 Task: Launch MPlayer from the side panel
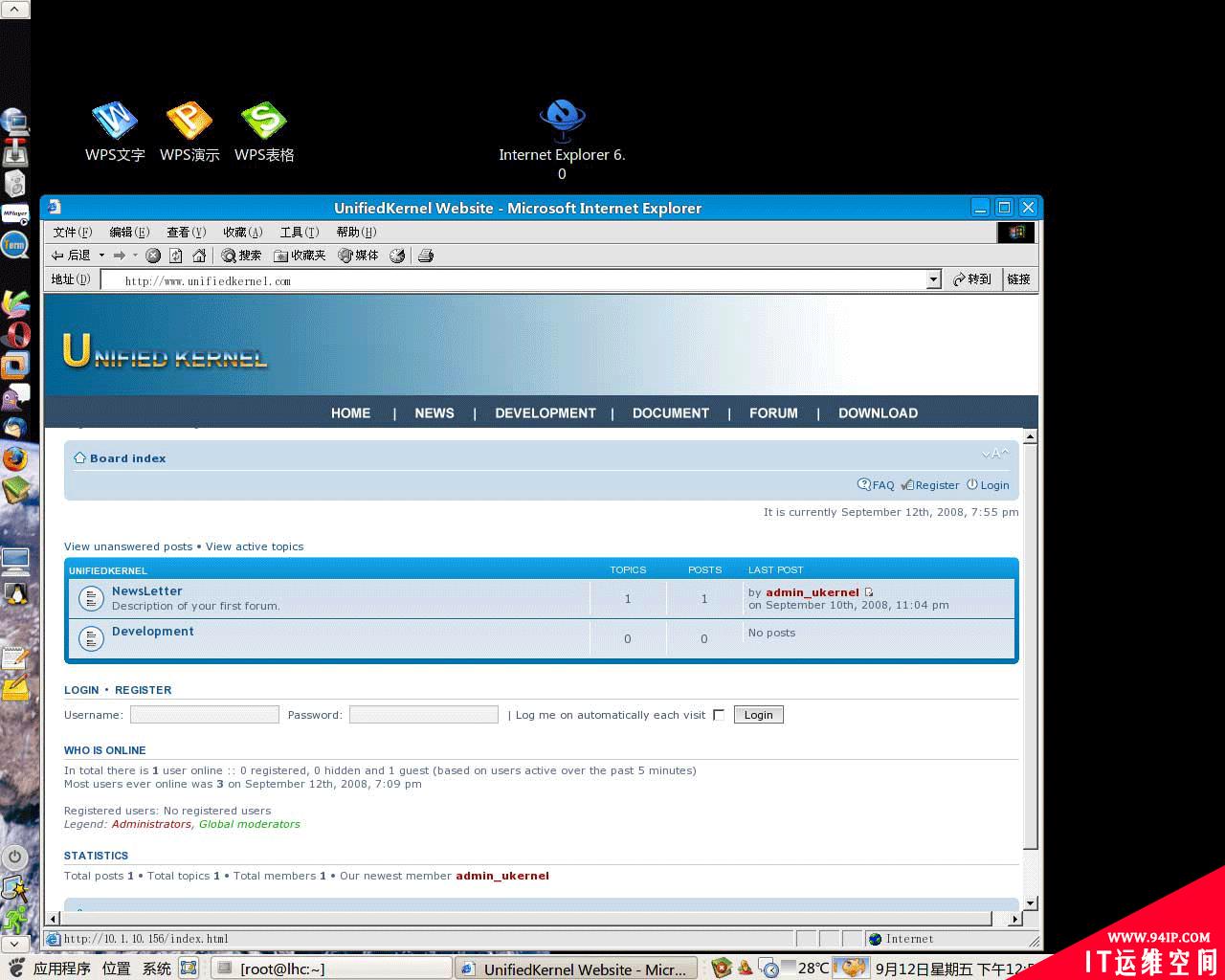pyautogui.click(x=14, y=213)
